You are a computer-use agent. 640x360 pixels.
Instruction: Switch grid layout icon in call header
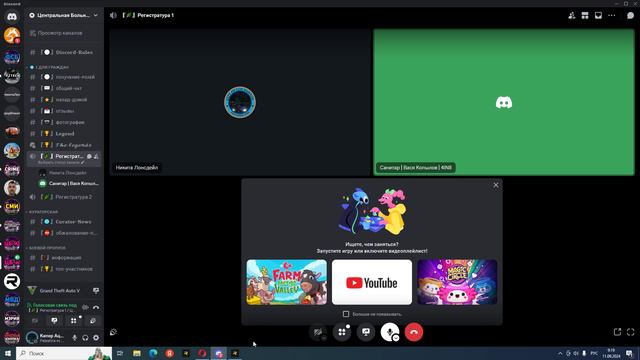click(x=585, y=16)
